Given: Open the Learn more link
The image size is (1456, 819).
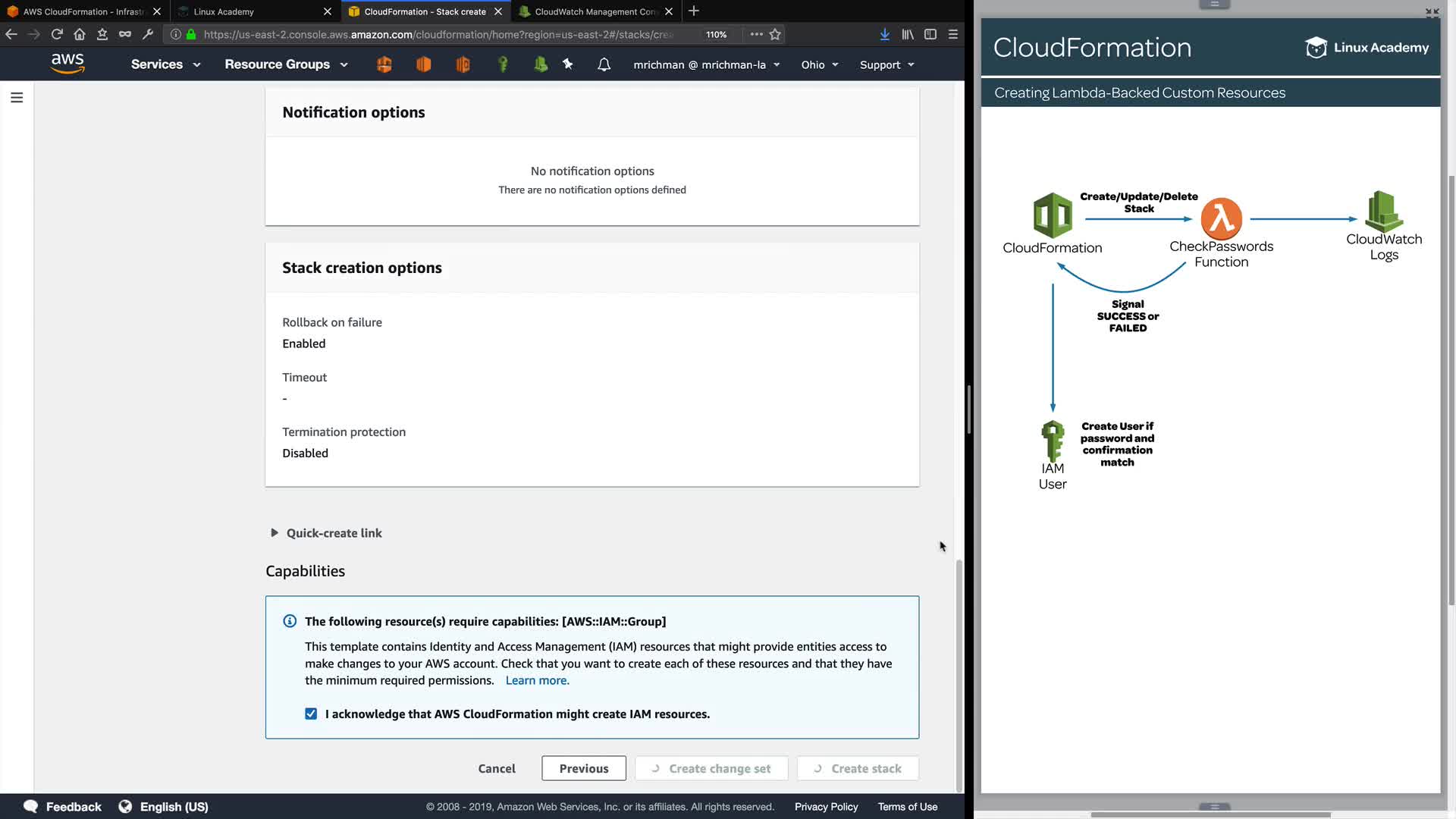Looking at the screenshot, I should [x=537, y=680].
